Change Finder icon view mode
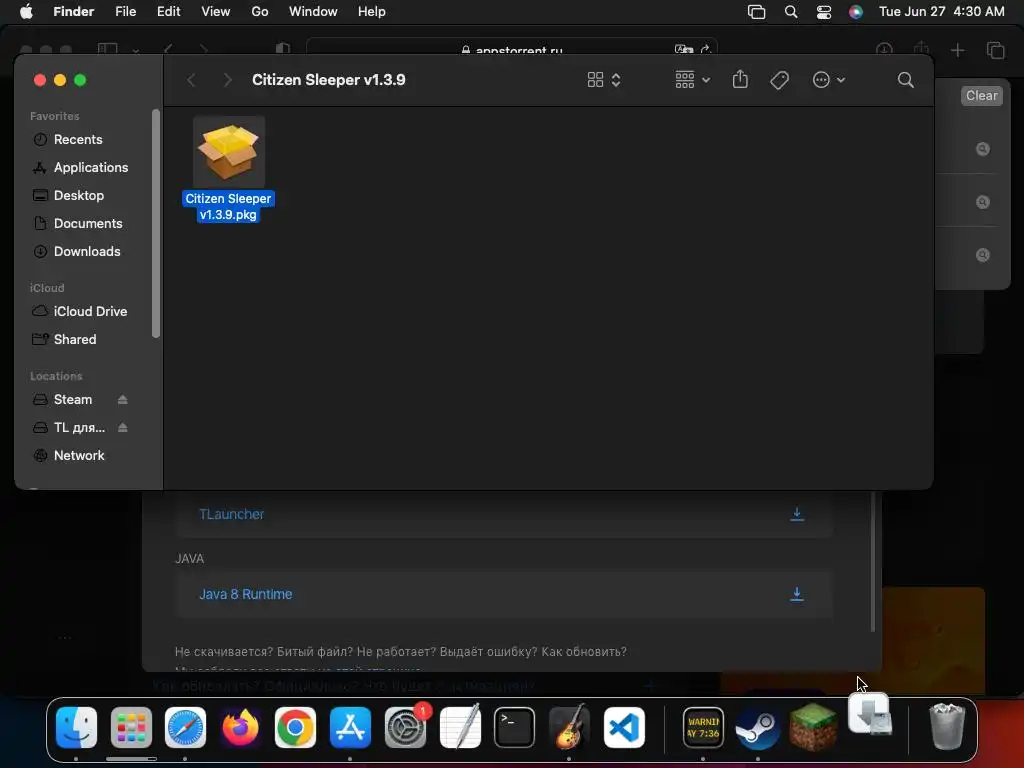Image resolution: width=1024 pixels, height=768 pixels. (x=603, y=80)
